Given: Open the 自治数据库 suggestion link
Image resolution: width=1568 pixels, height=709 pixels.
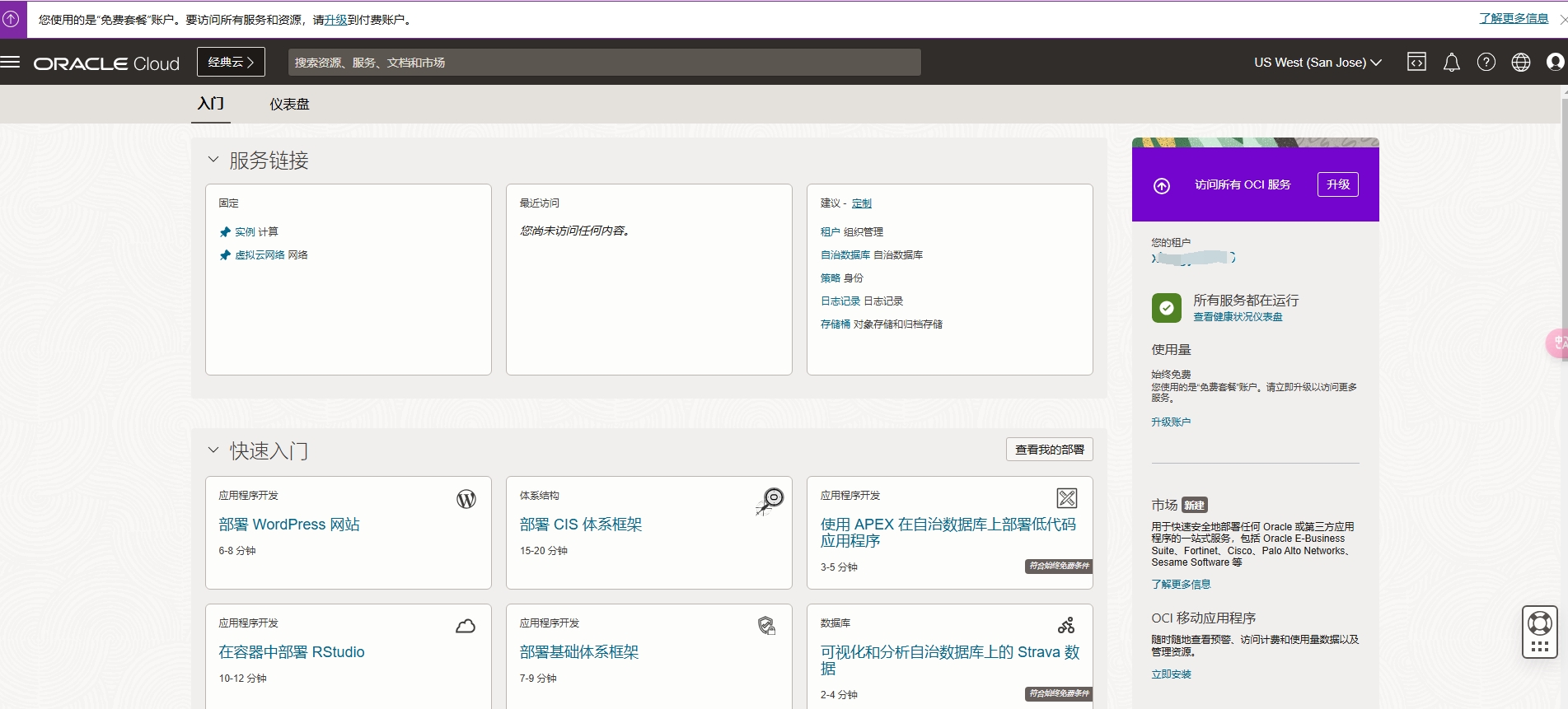Looking at the screenshot, I should coord(845,255).
